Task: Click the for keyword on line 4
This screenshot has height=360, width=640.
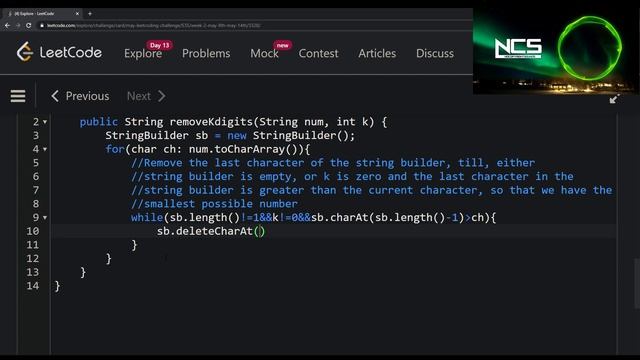Action: tap(115, 149)
